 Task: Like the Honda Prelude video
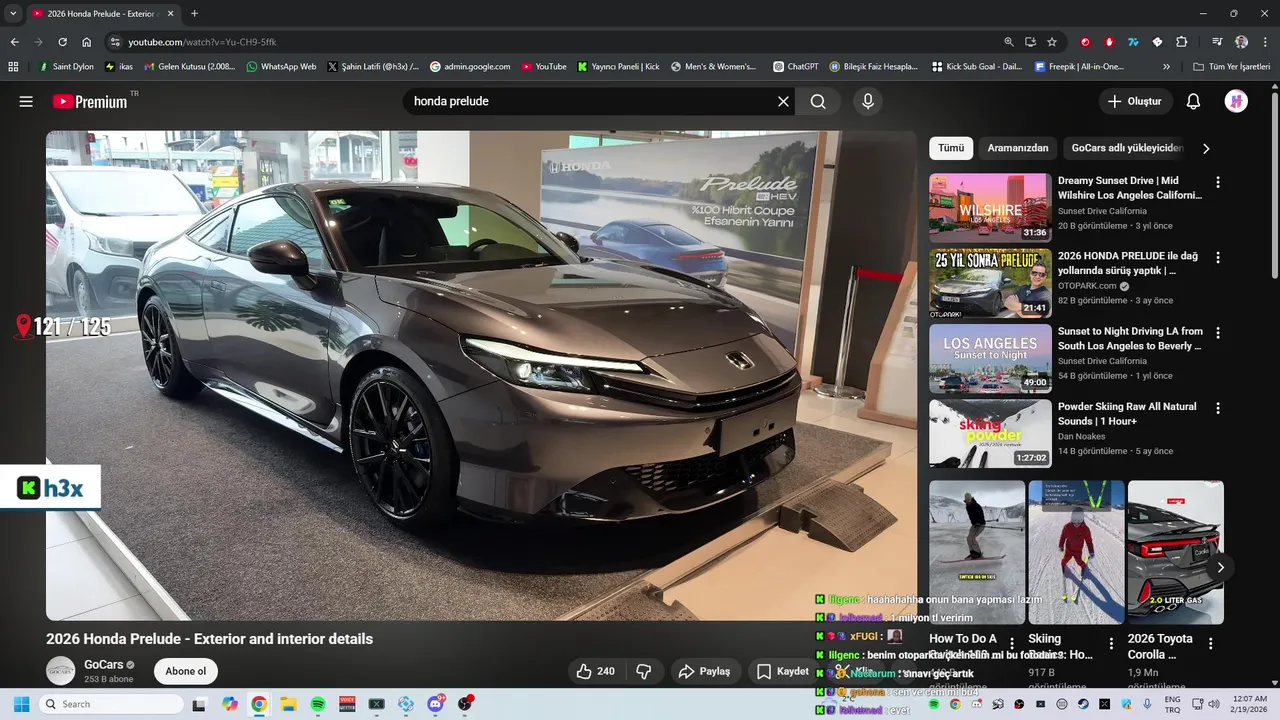coord(596,671)
